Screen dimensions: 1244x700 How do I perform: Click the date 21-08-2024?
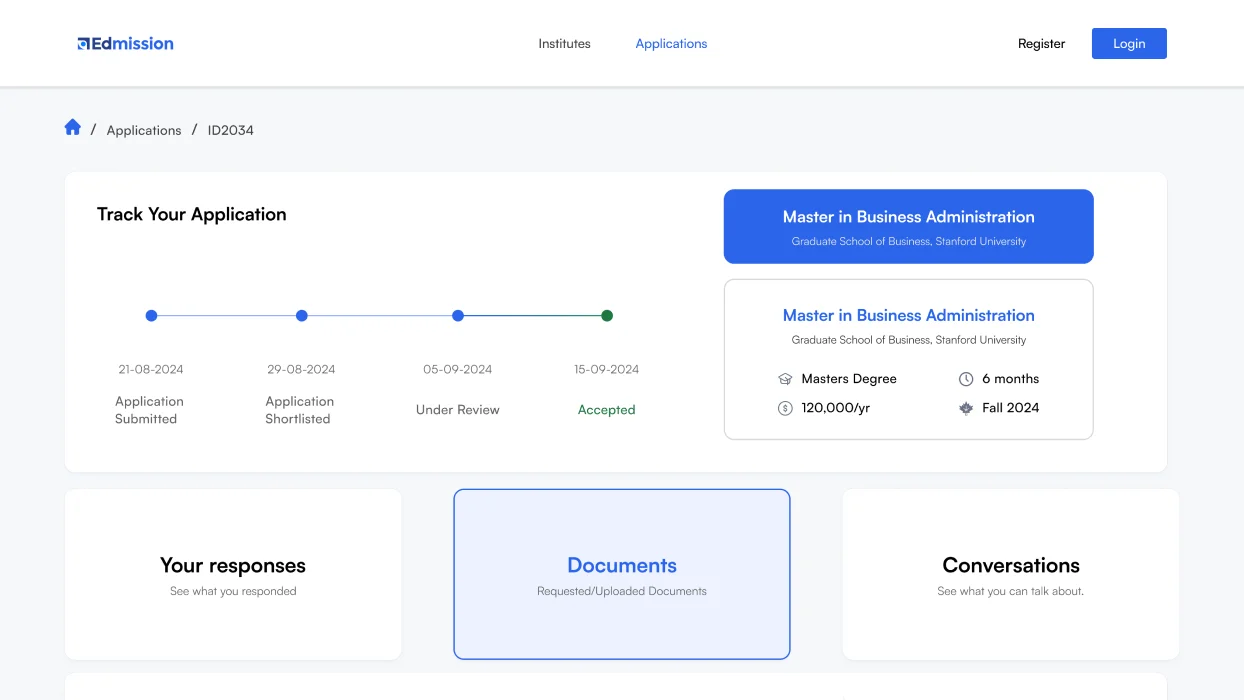pos(151,369)
